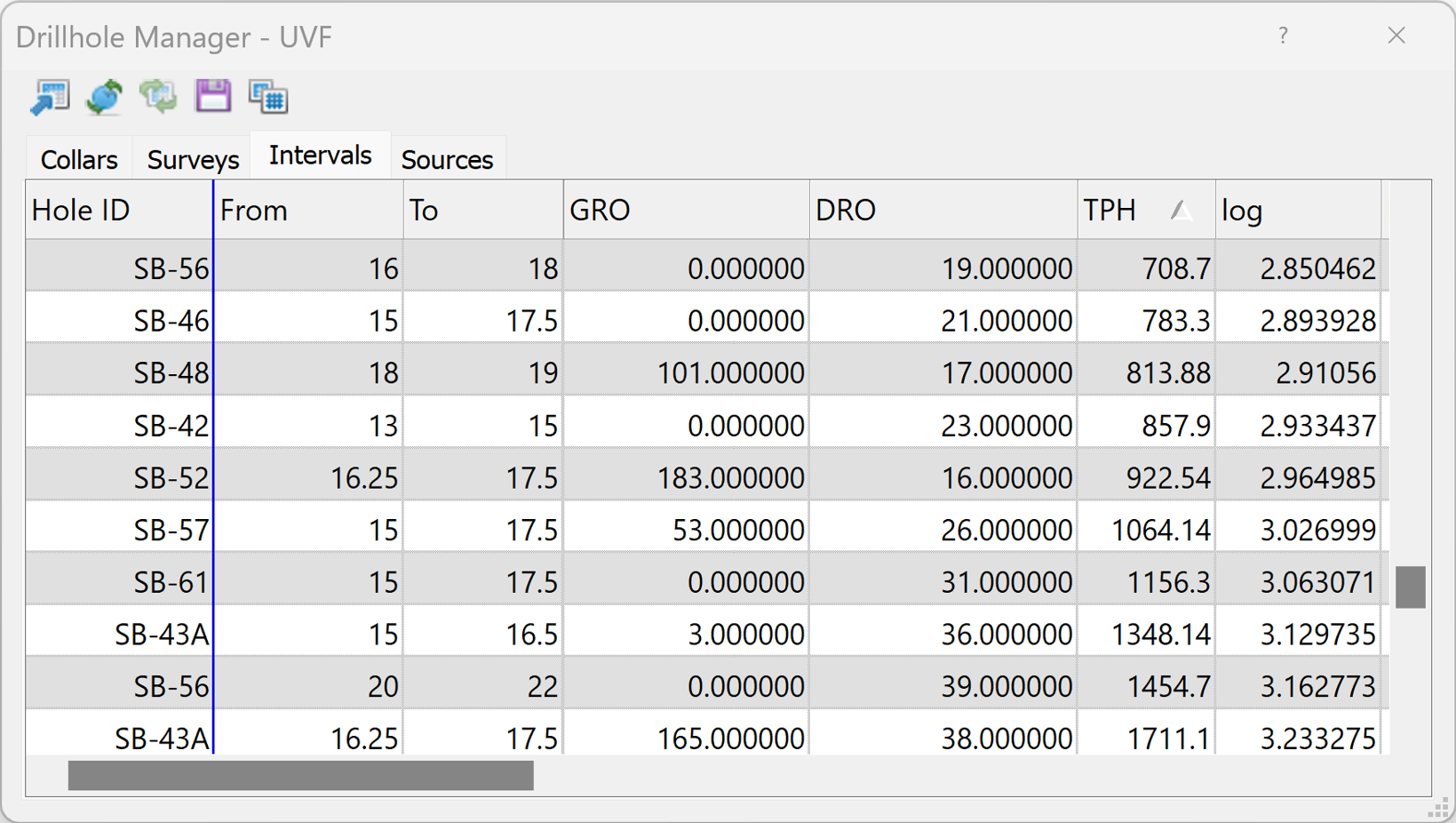Switch to the Intervals tab

click(x=320, y=154)
